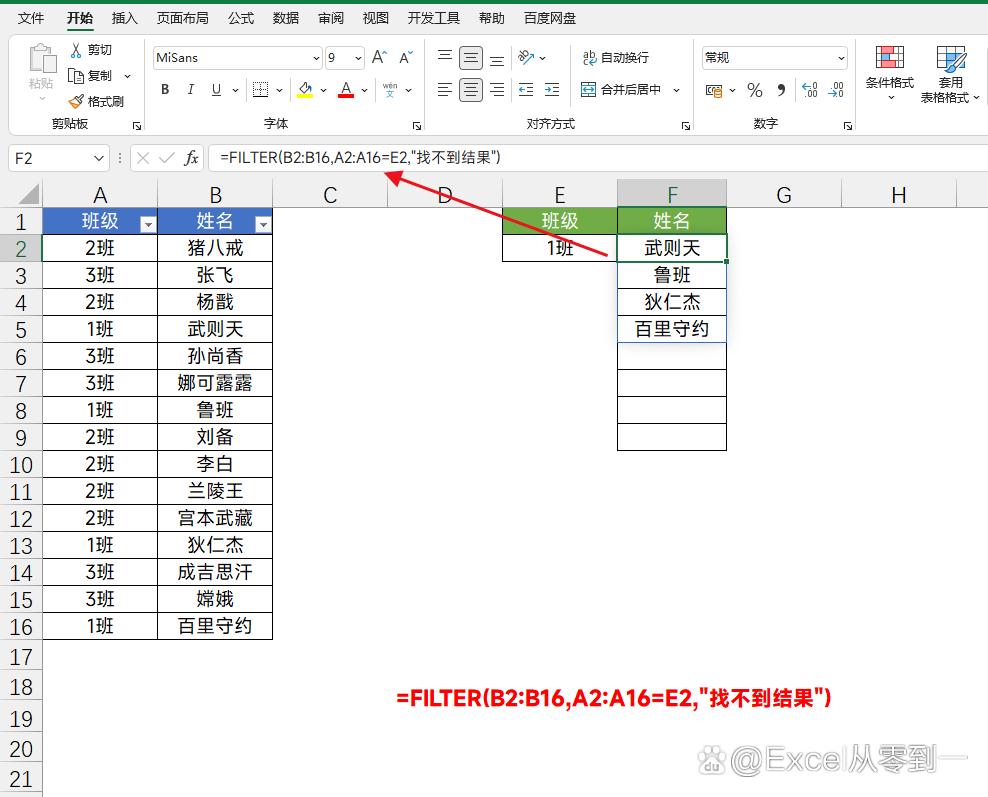Open the font size dropdown
Screen dimensions: 988x797
[359, 58]
